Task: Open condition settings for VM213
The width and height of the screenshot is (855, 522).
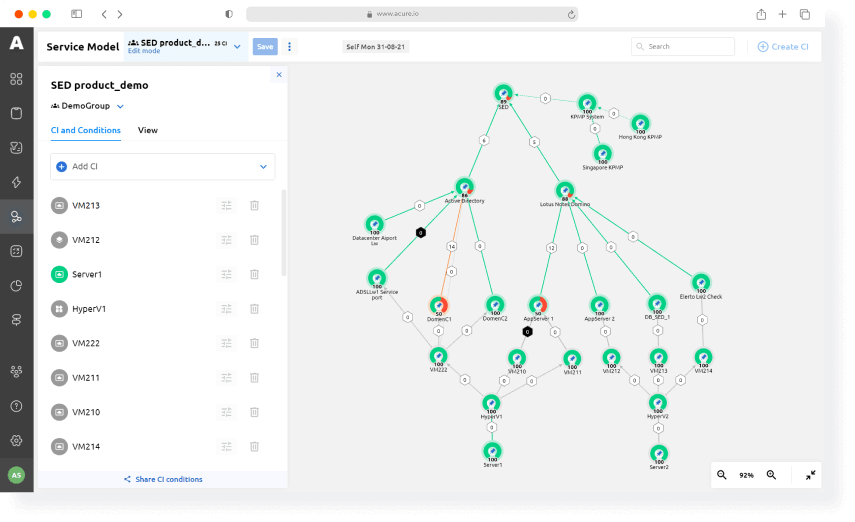Action: click(x=226, y=206)
